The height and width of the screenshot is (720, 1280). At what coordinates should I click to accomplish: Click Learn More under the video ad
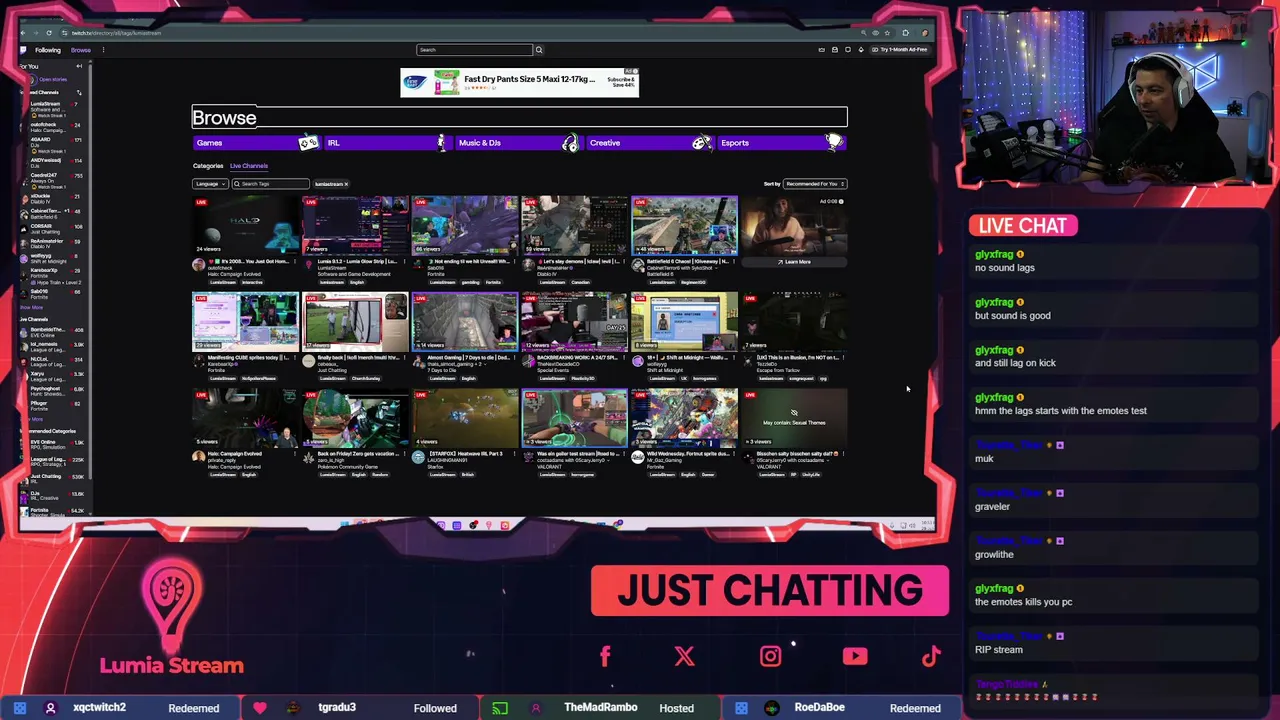click(x=794, y=262)
